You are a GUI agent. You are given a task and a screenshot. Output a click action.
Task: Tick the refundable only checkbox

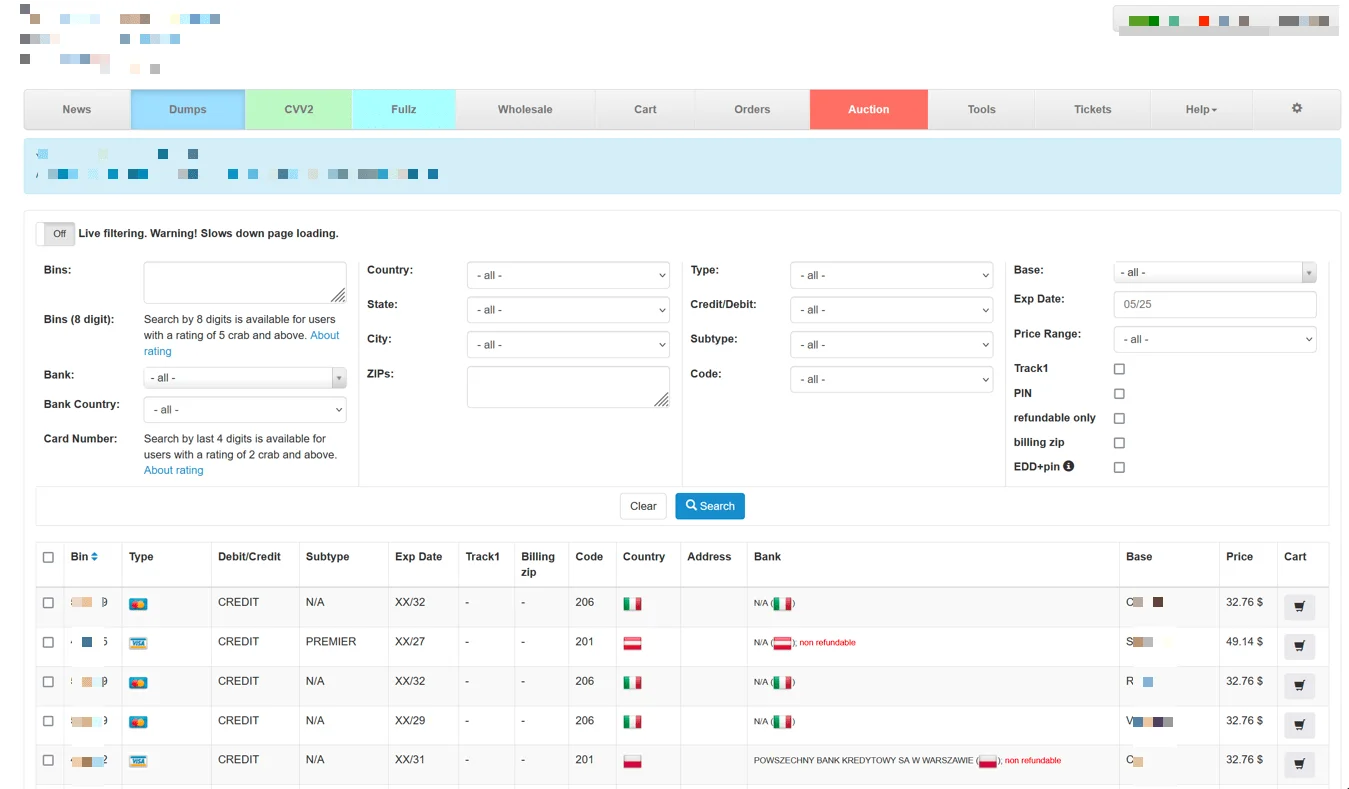pyautogui.click(x=1119, y=418)
